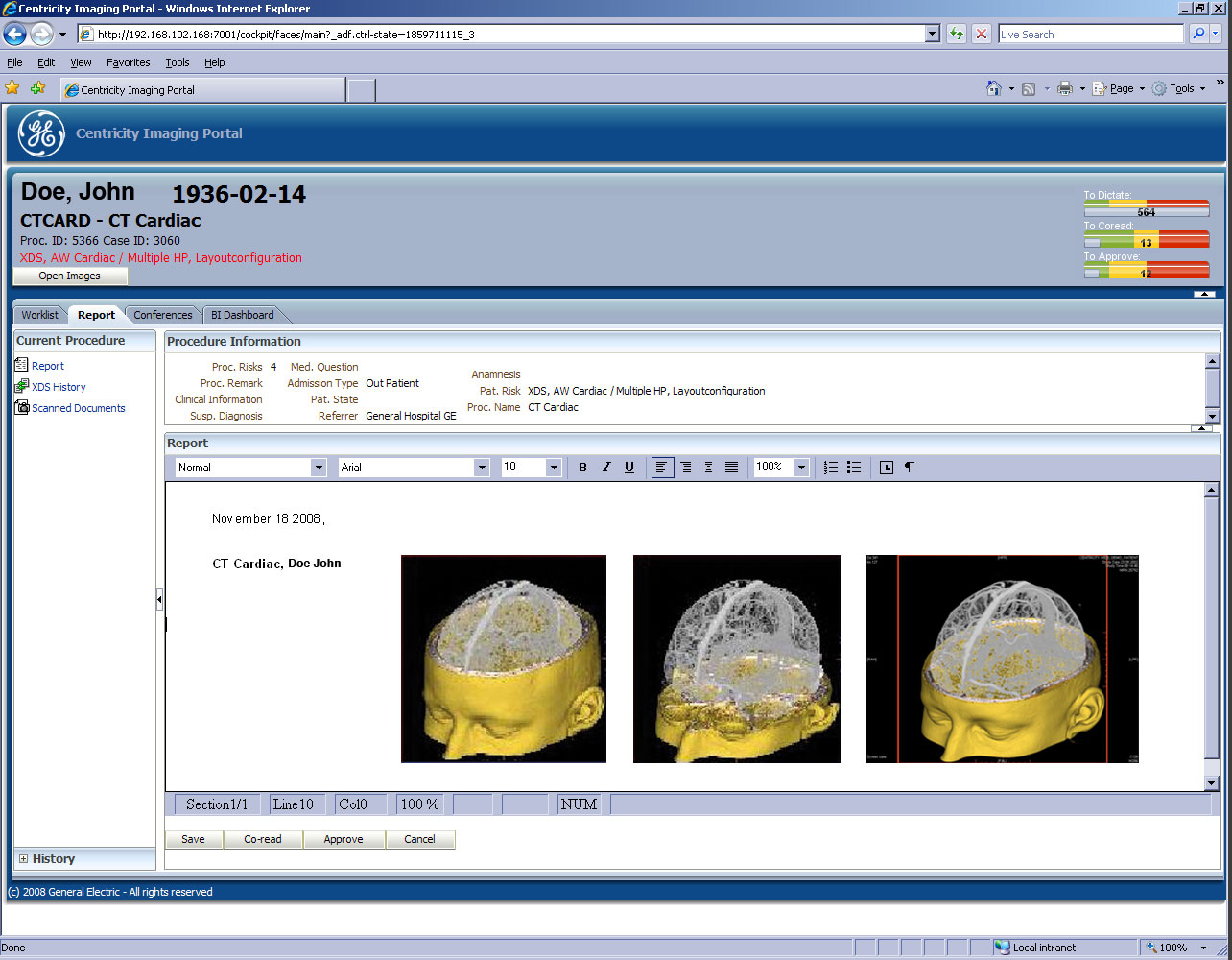The height and width of the screenshot is (960, 1232).
Task: Select the first brain CT thumbnail
Action: point(504,659)
